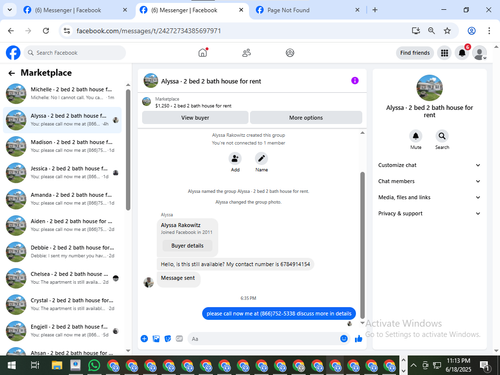Screen dimensions: 500x375
Task: Open a new browser tab
Action: (x=375, y=10)
